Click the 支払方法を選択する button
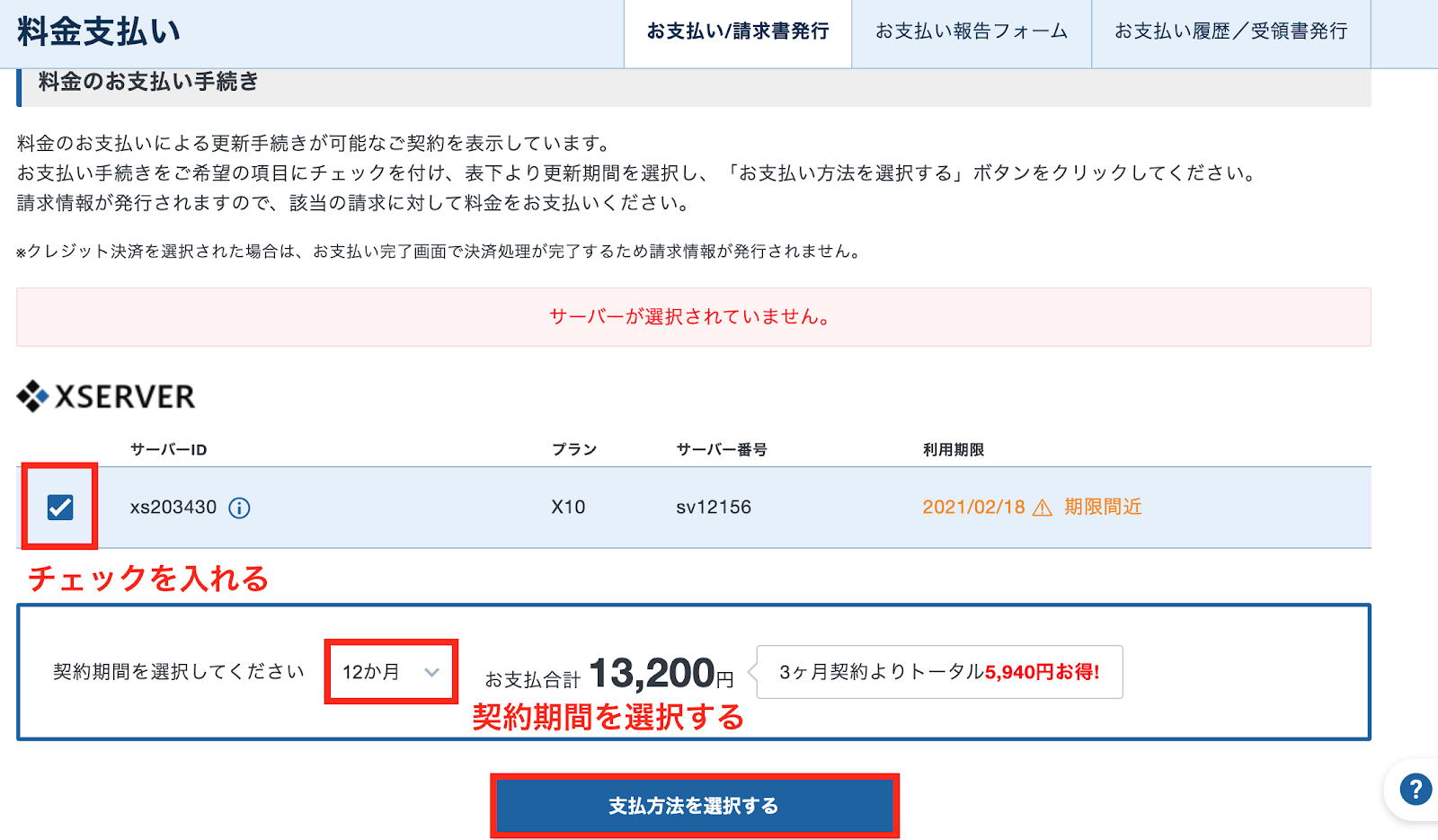 pyautogui.click(x=694, y=806)
